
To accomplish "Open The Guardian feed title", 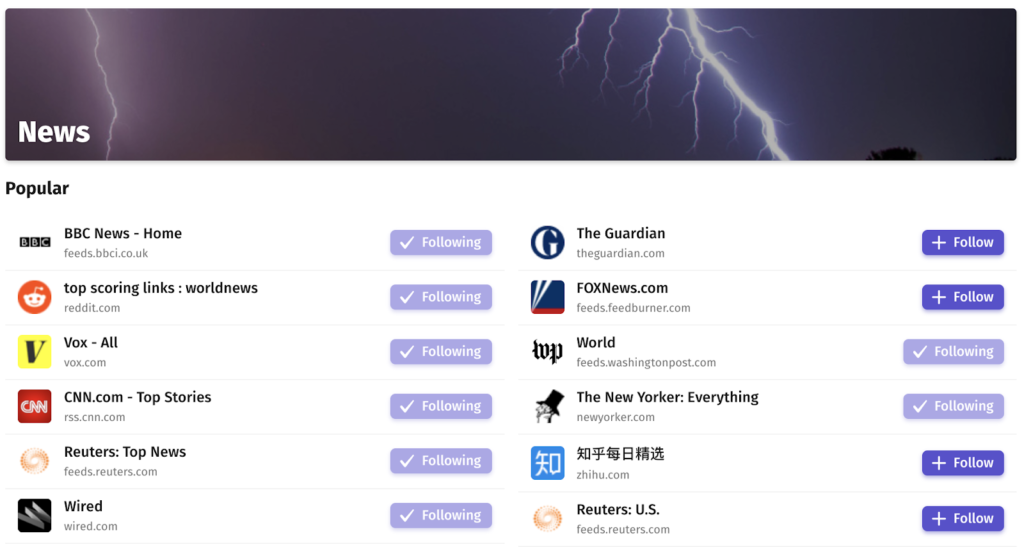I will coord(620,234).
